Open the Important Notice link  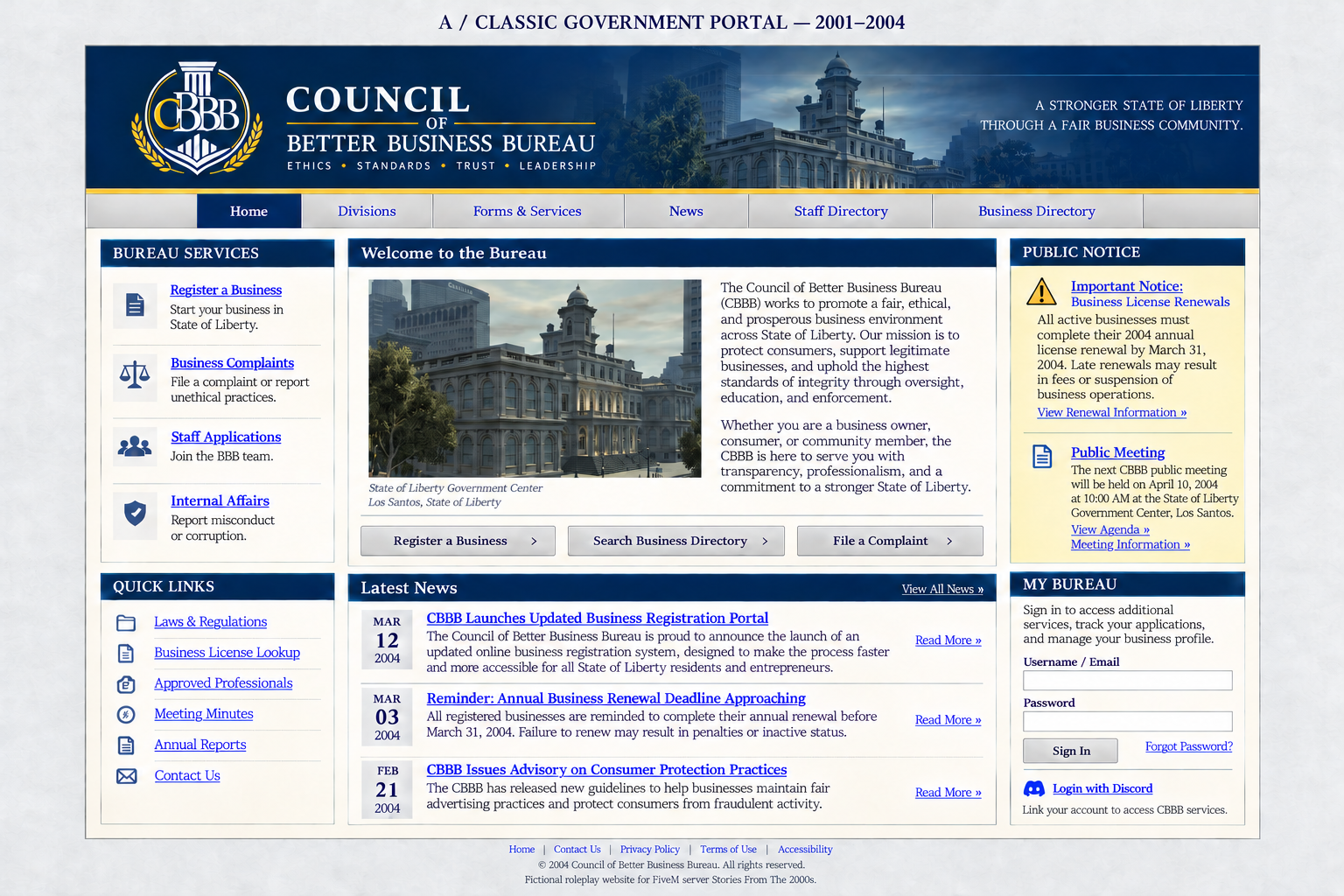pos(1127,286)
